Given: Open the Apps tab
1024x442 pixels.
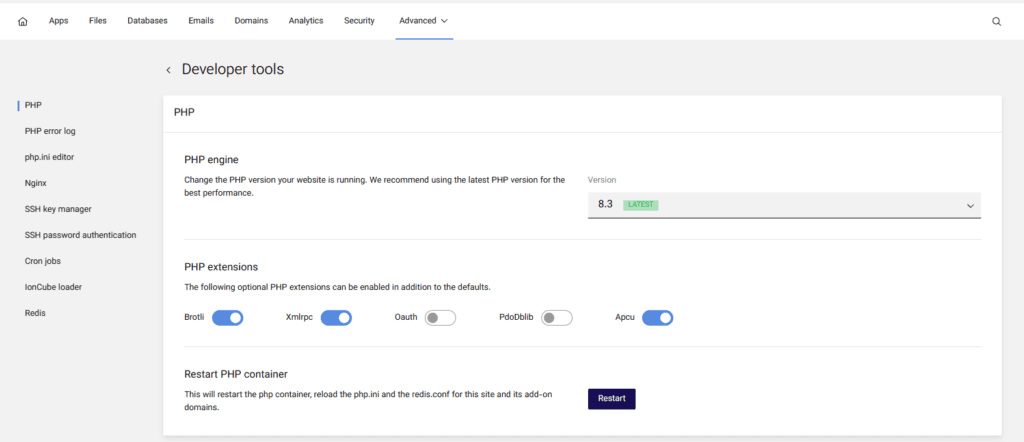Looking at the screenshot, I should (x=59, y=21).
